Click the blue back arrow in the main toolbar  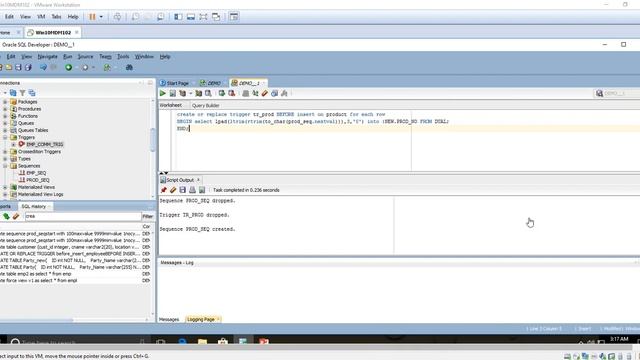(43, 67)
